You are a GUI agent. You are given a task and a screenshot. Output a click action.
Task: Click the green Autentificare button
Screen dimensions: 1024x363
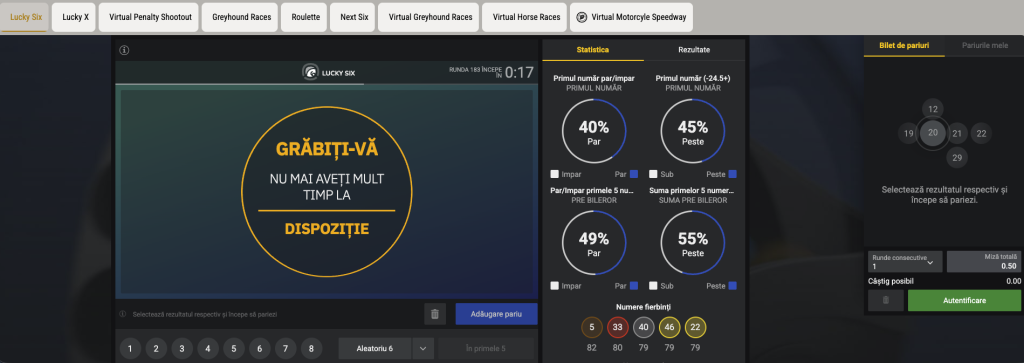coord(965,300)
